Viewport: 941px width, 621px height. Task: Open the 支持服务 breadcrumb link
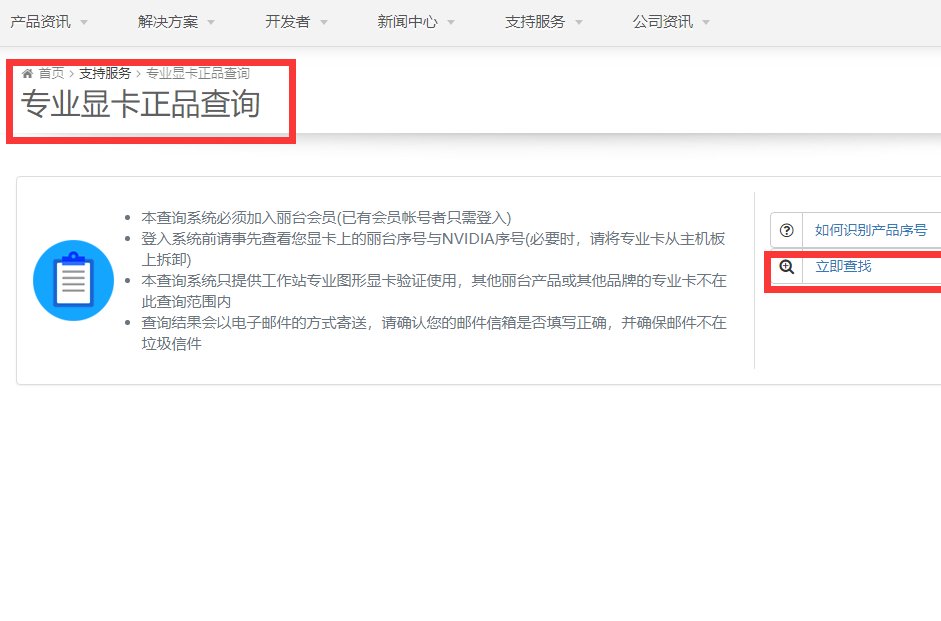pos(105,72)
